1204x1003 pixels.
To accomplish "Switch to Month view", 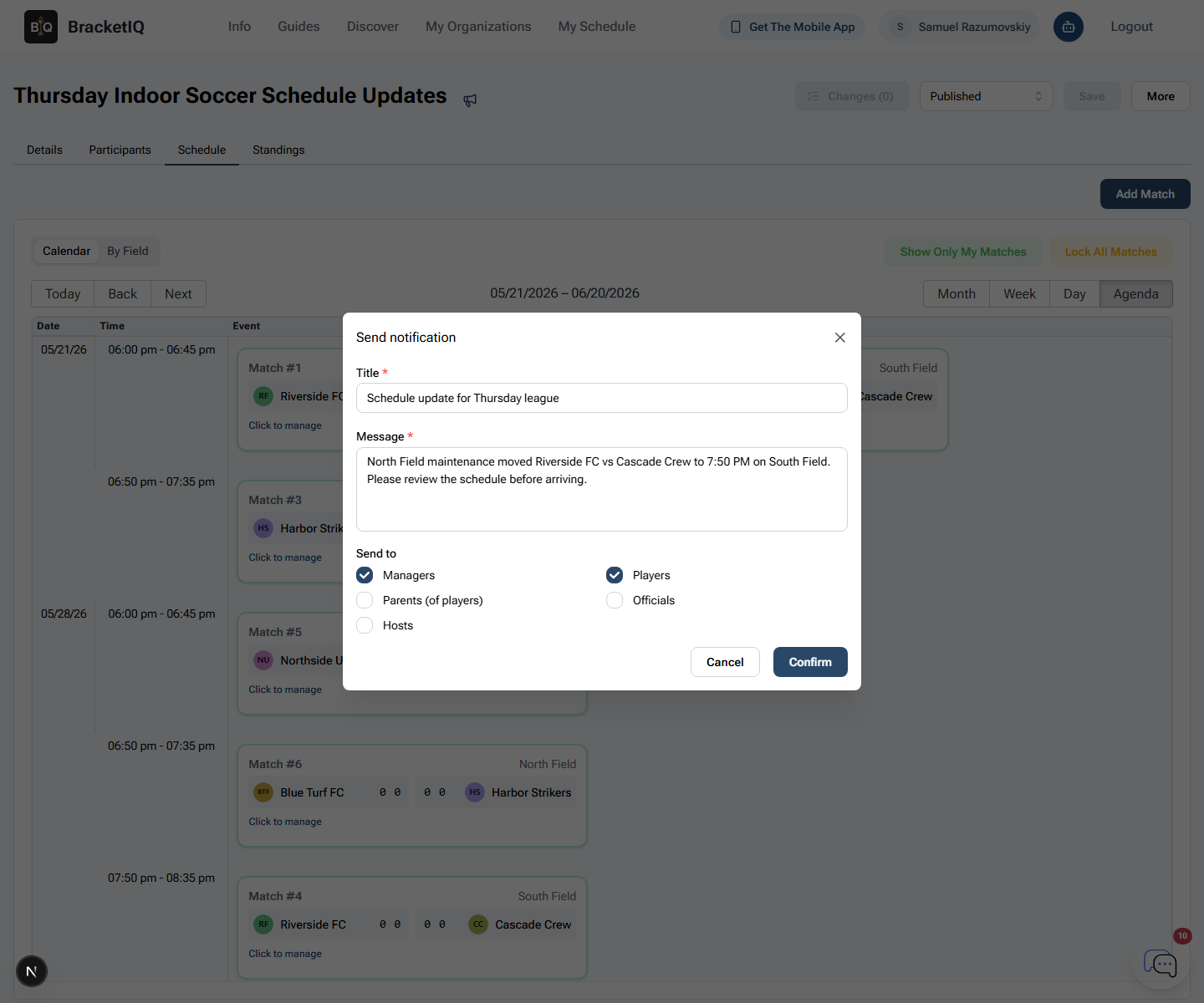I will (957, 294).
